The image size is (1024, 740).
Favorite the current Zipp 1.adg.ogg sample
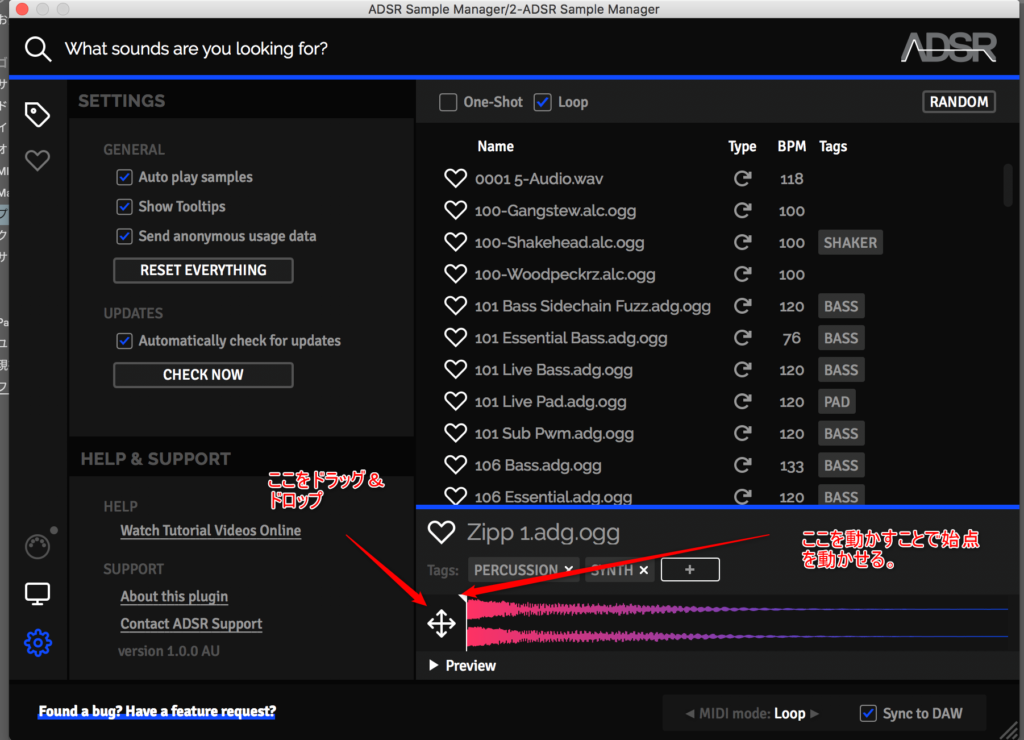[441, 532]
